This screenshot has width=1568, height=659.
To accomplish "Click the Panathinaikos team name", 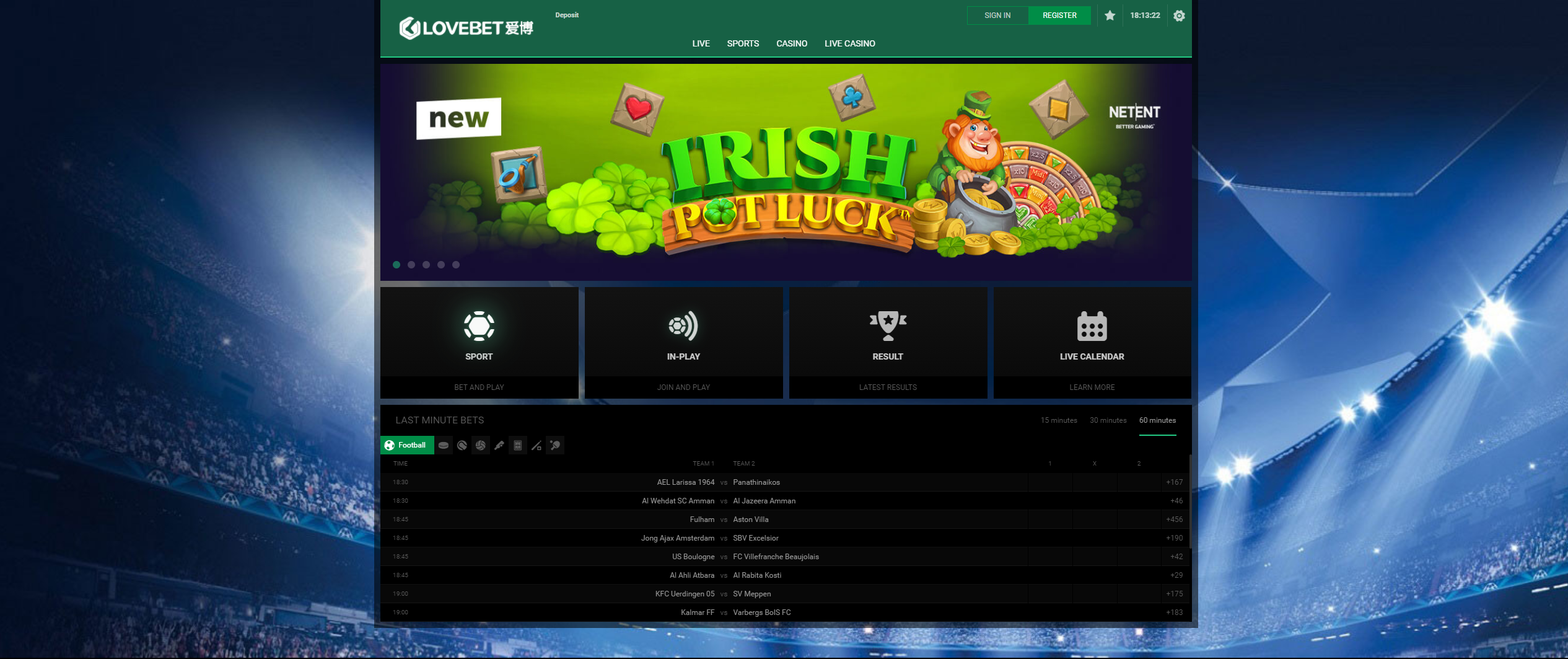I will click(x=756, y=482).
